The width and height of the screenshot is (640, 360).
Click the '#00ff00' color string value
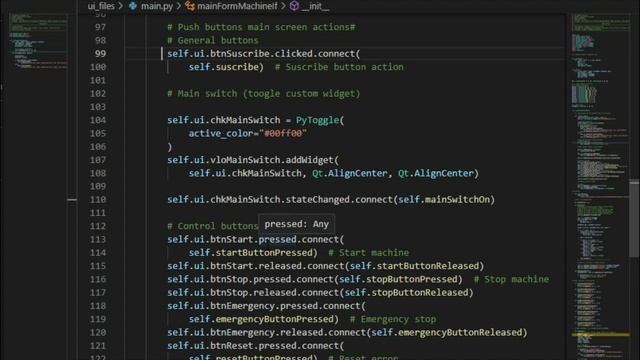(x=282, y=133)
